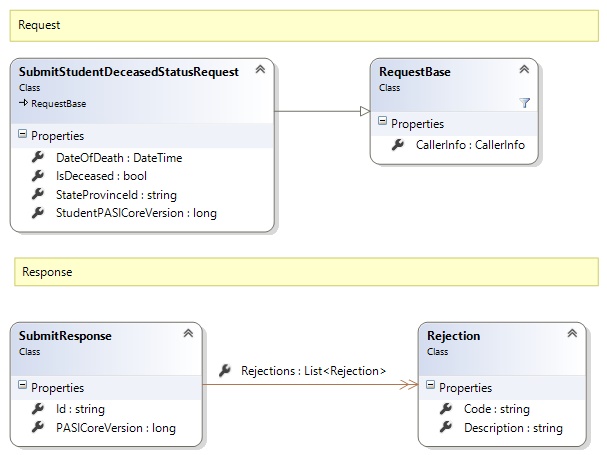The width and height of the screenshot is (607, 455).
Task: Toggle Properties section in RequestBase class
Action: 383,124
